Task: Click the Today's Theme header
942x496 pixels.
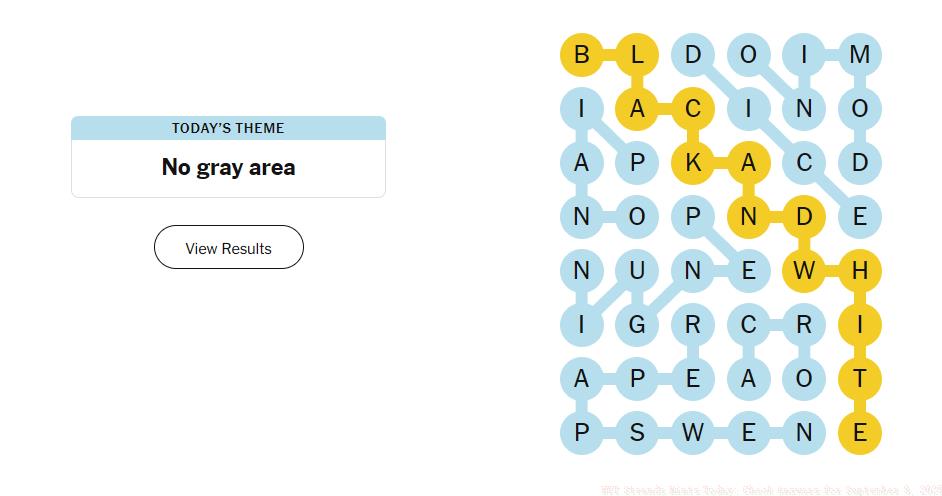Action: [x=228, y=128]
